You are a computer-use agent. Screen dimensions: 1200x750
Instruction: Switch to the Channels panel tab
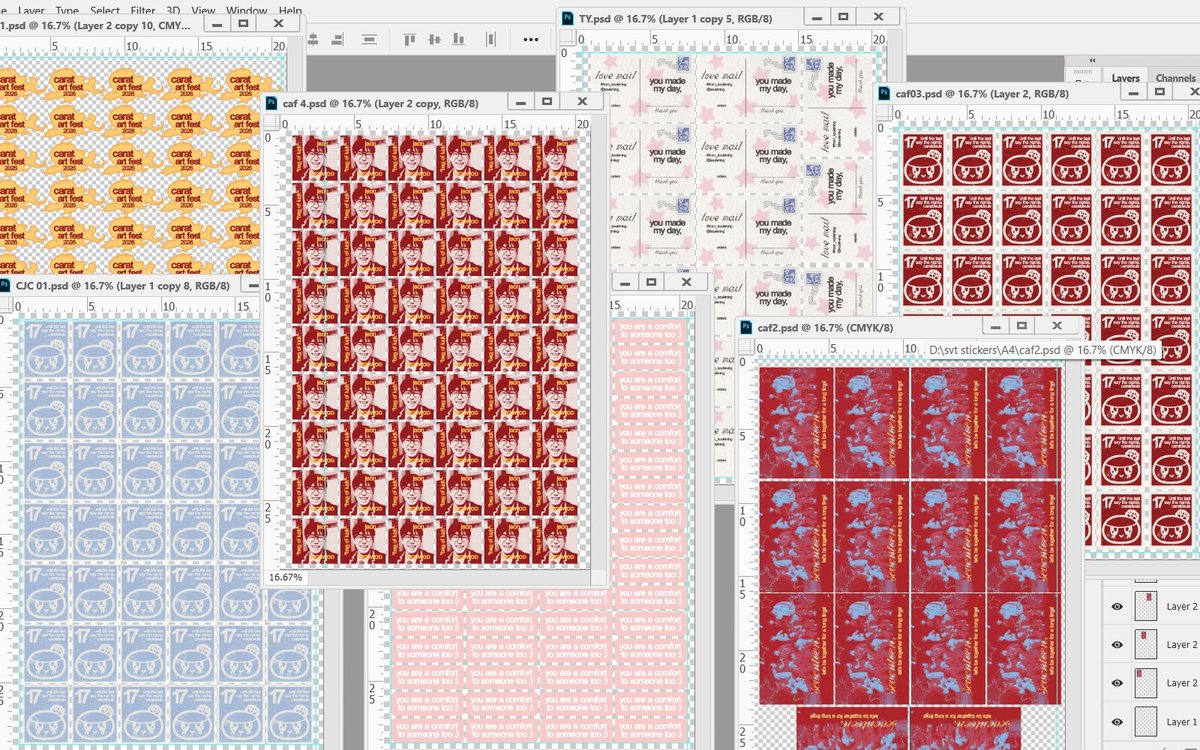1175,78
